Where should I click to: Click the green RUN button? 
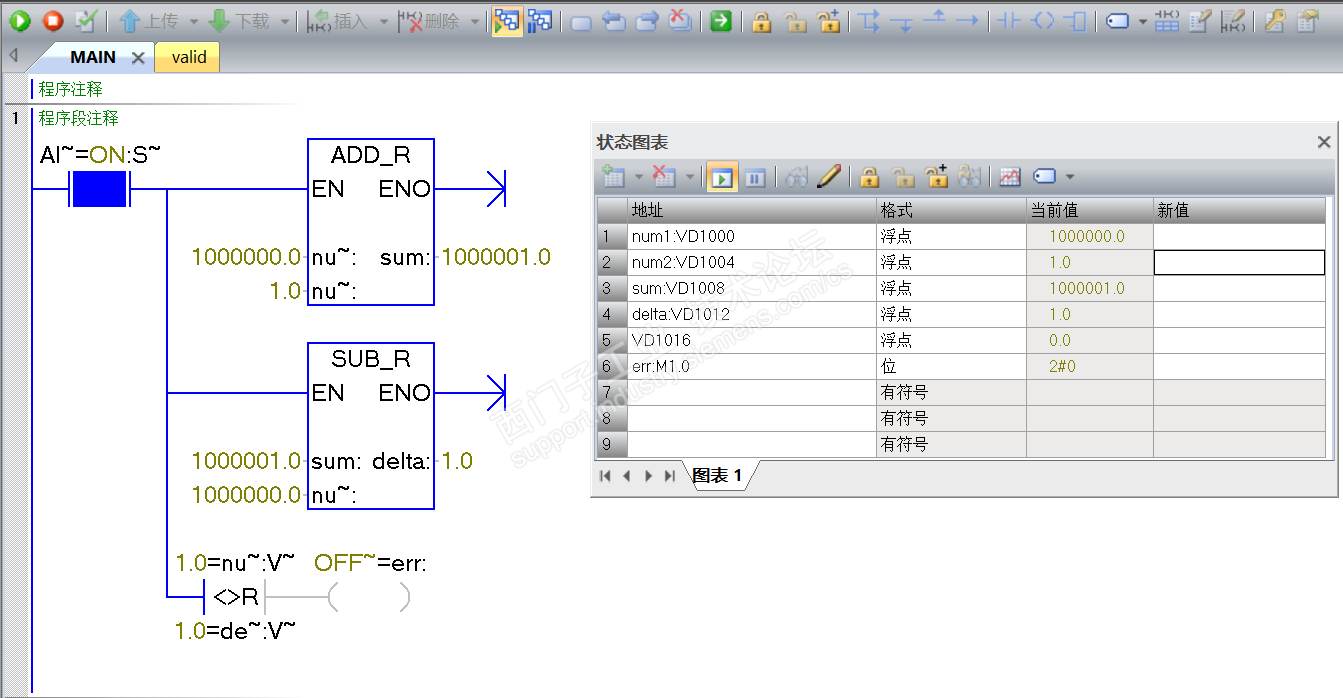point(20,21)
